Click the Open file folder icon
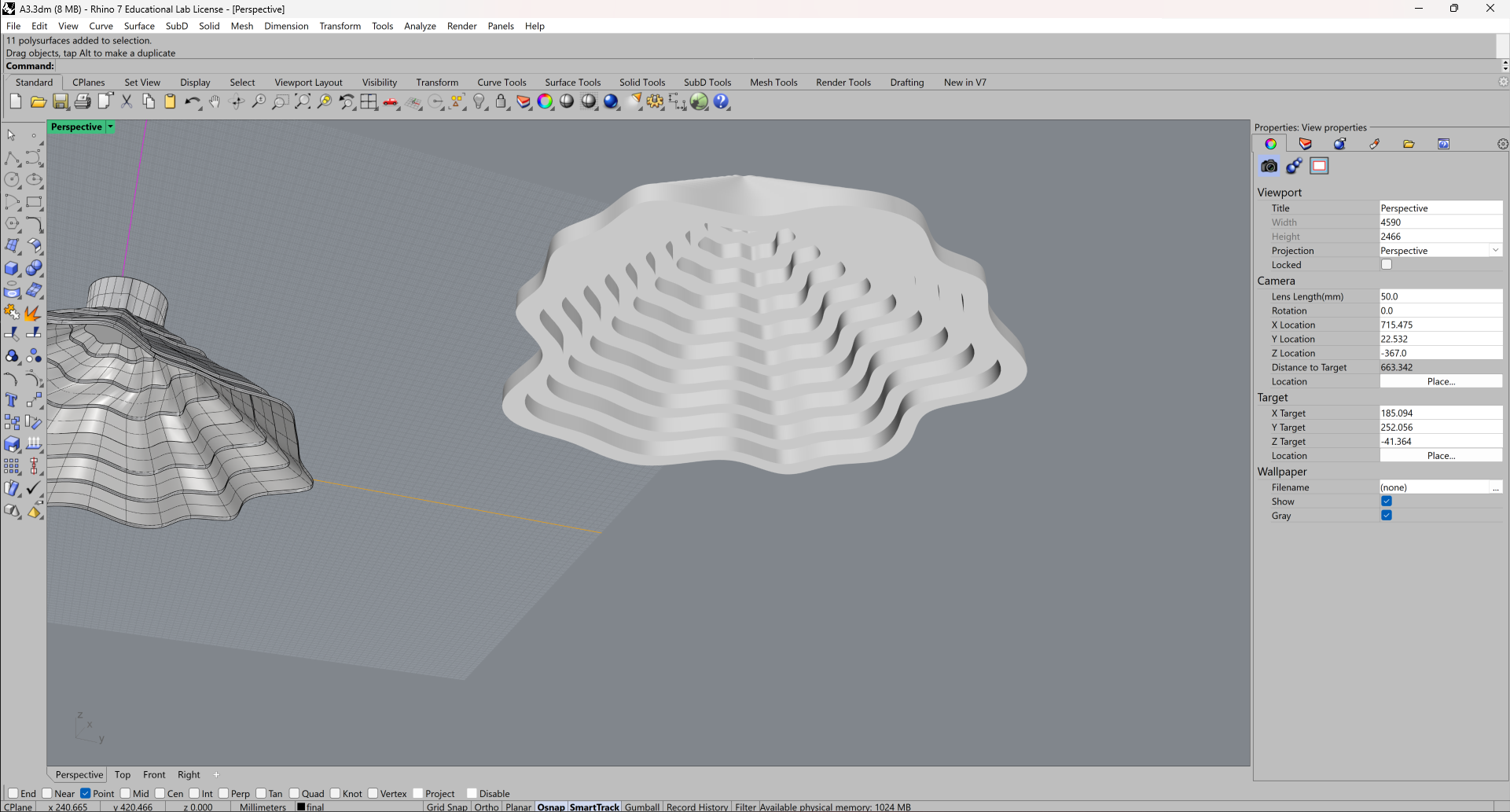Image resolution: width=1510 pixels, height=812 pixels. click(38, 101)
